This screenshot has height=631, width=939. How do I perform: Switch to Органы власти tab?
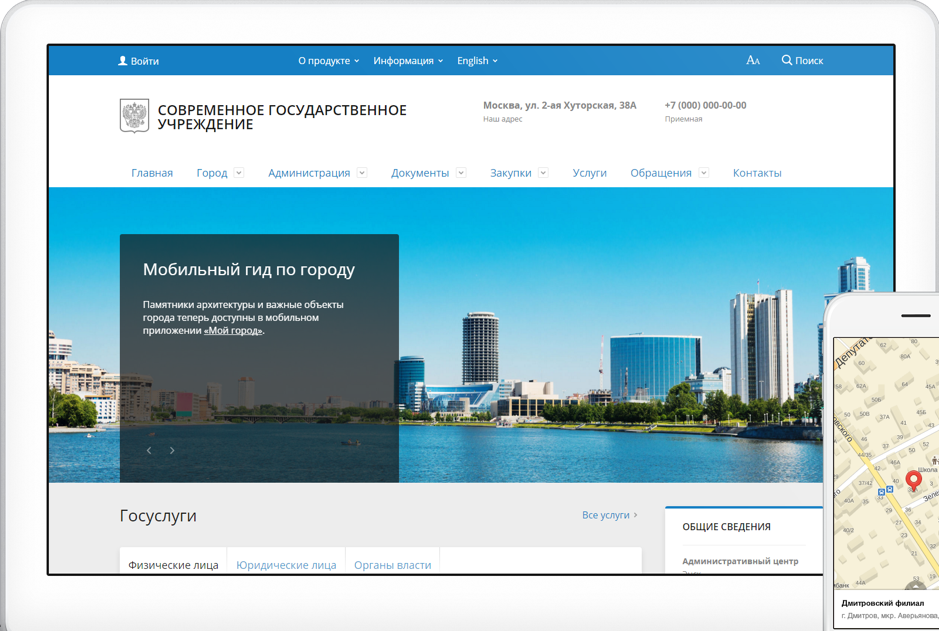tap(393, 565)
